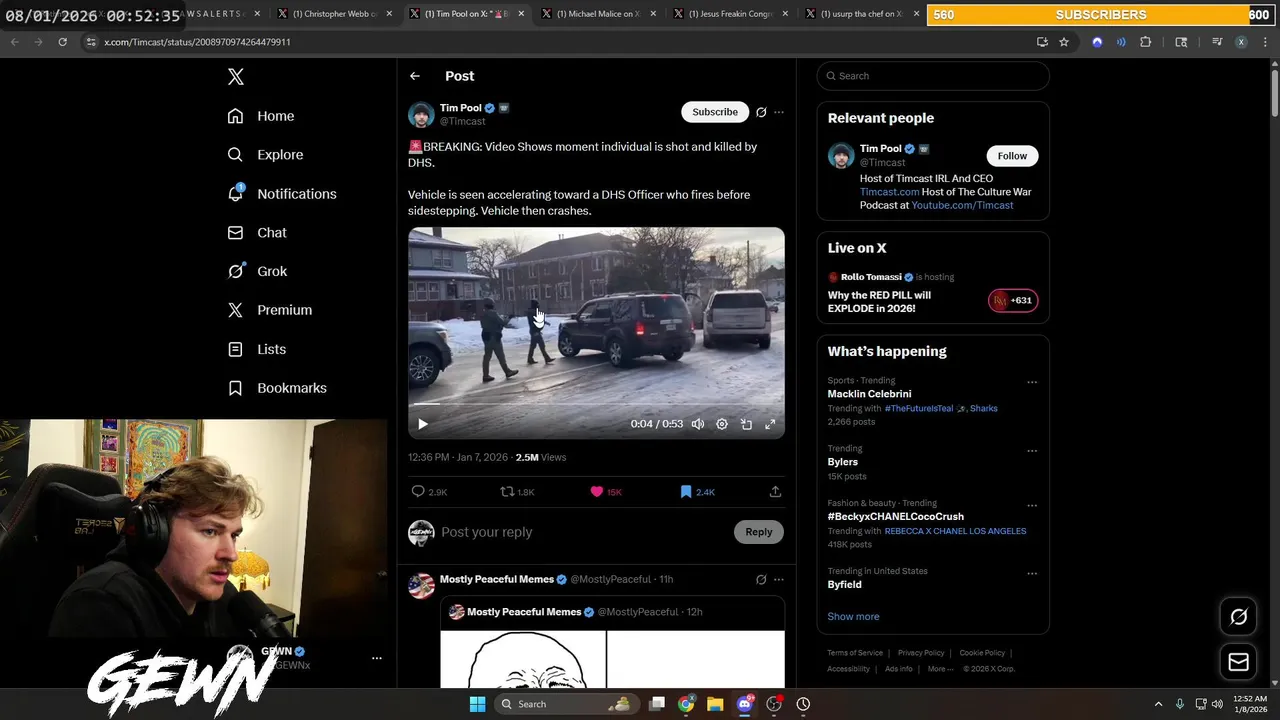This screenshot has height=720, width=1280.
Task: Open the Timcast.com link
Action: [x=889, y=192]
